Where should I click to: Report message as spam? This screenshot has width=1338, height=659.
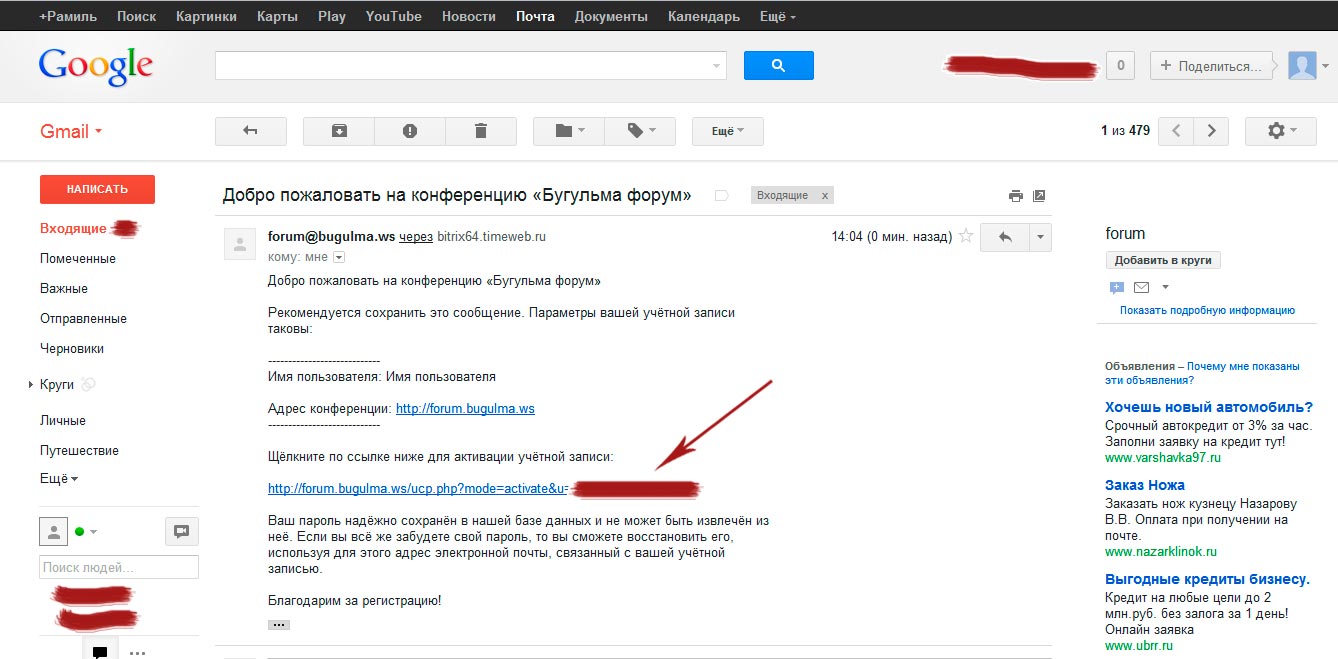(410, 131)
